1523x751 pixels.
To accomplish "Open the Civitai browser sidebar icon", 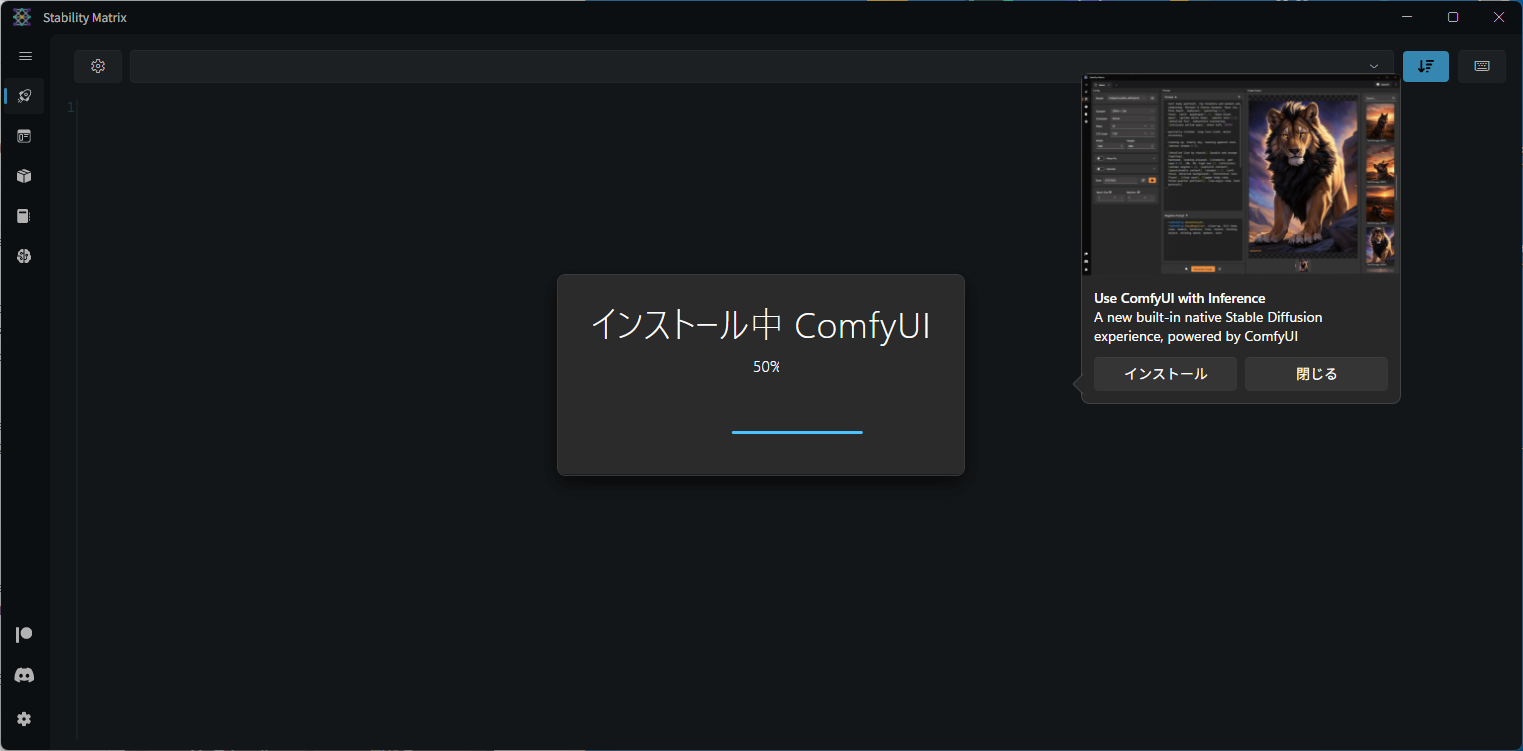I will 24,256.
